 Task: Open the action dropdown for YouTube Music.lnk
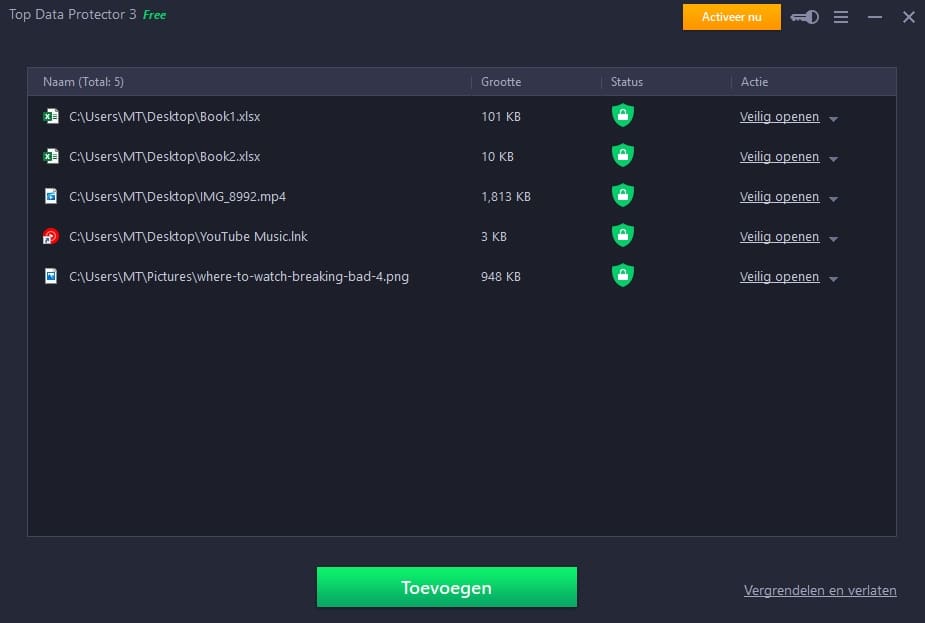(x=833, y=239)
